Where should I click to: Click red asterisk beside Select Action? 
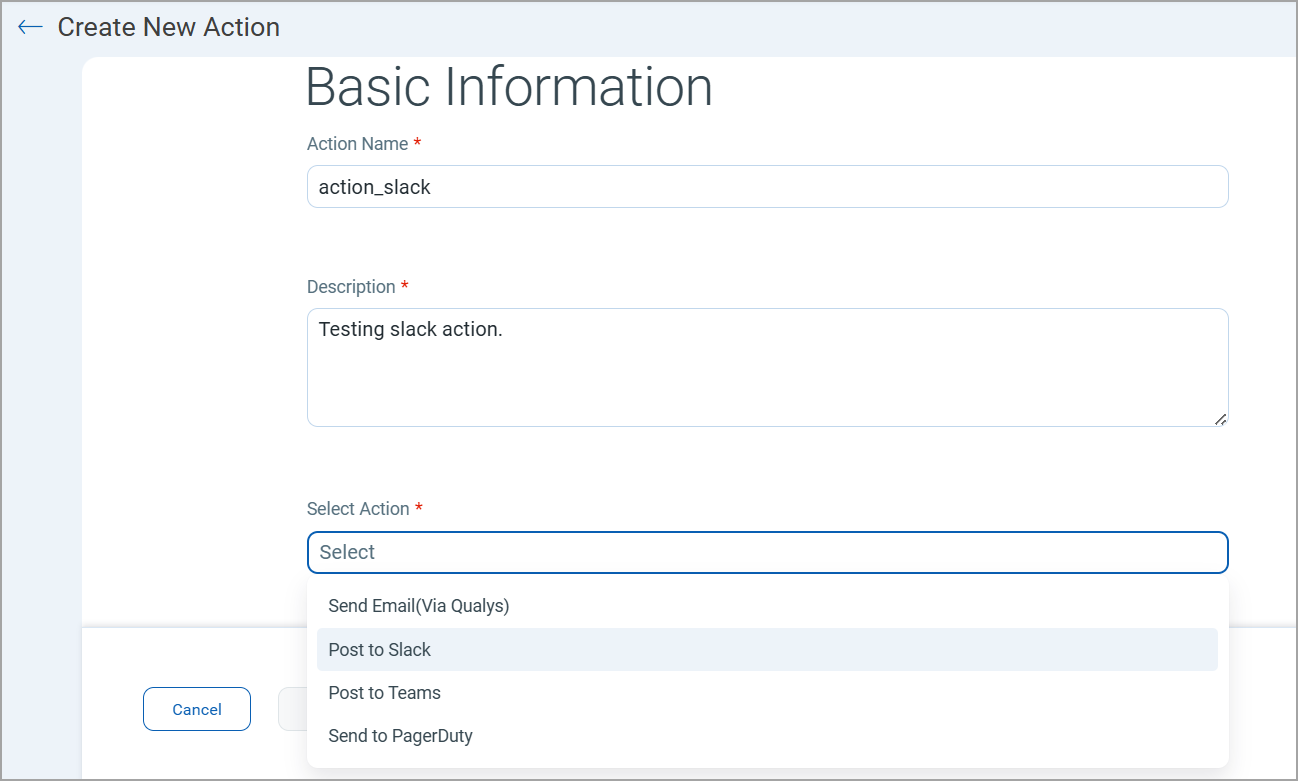pos(419,509)
